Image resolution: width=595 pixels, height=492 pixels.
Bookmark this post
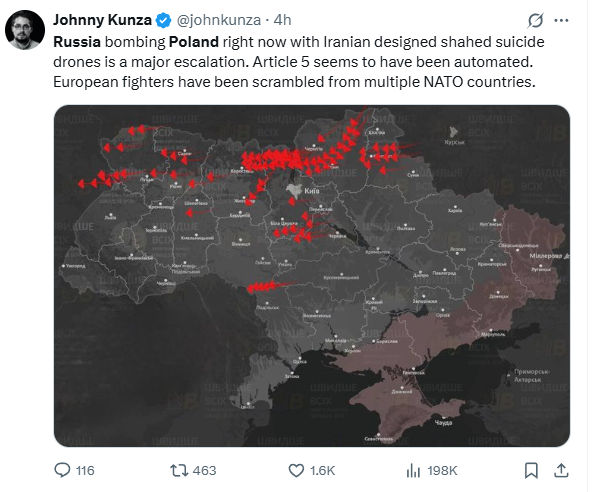coord(531,470)
